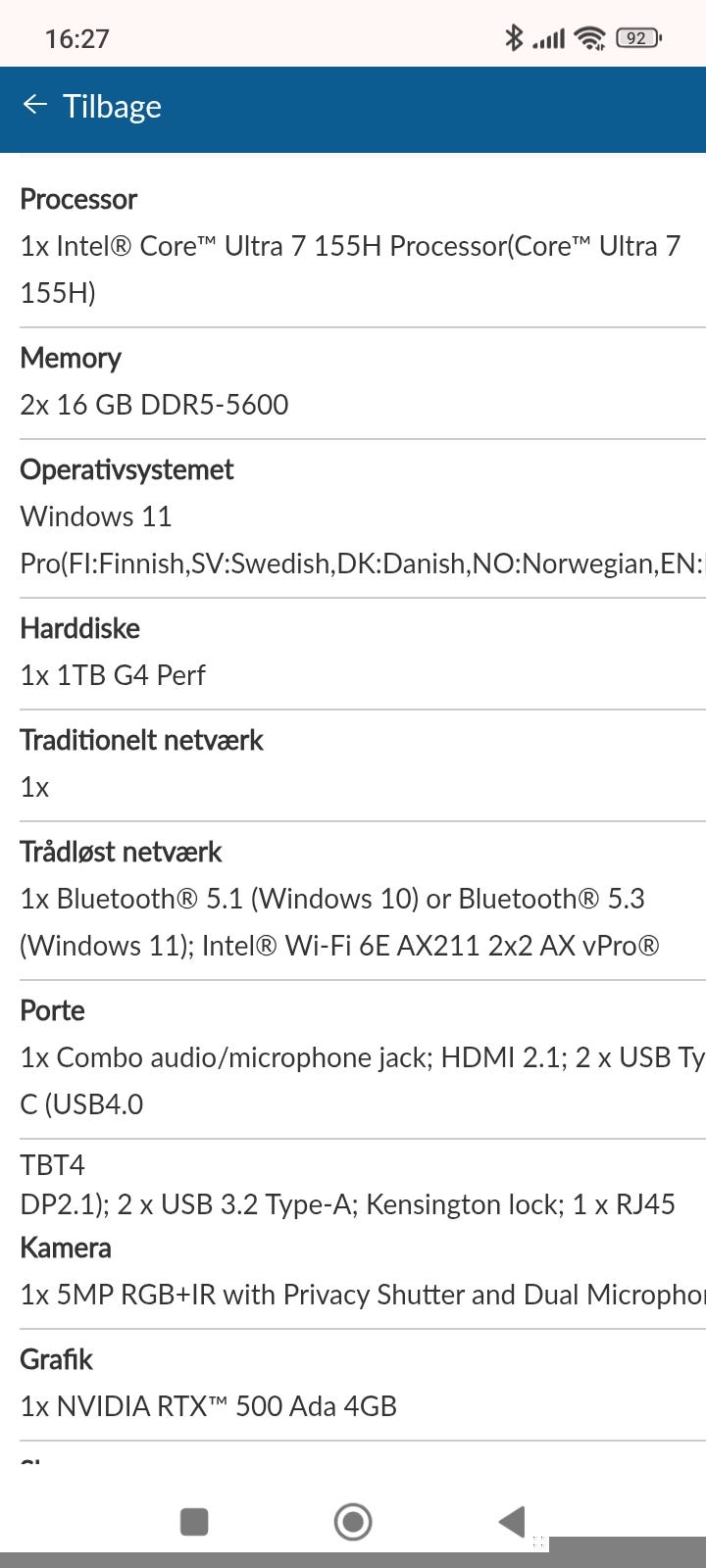This screenshot has height=1568, width=706.
Task: Tap the back arrow in the header
Action: pyautogui.click(x=35, y=105)
